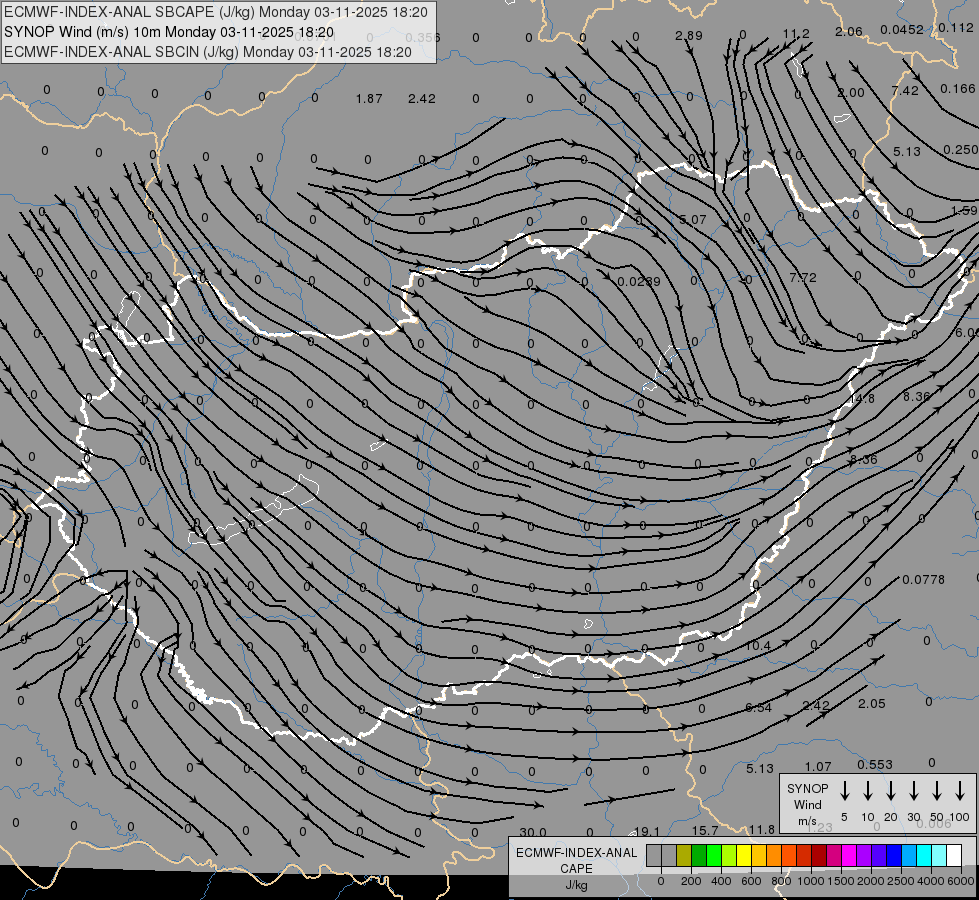Click the 10 m/s wind arrow in legend
979x900 pixels.
[868, 791]
